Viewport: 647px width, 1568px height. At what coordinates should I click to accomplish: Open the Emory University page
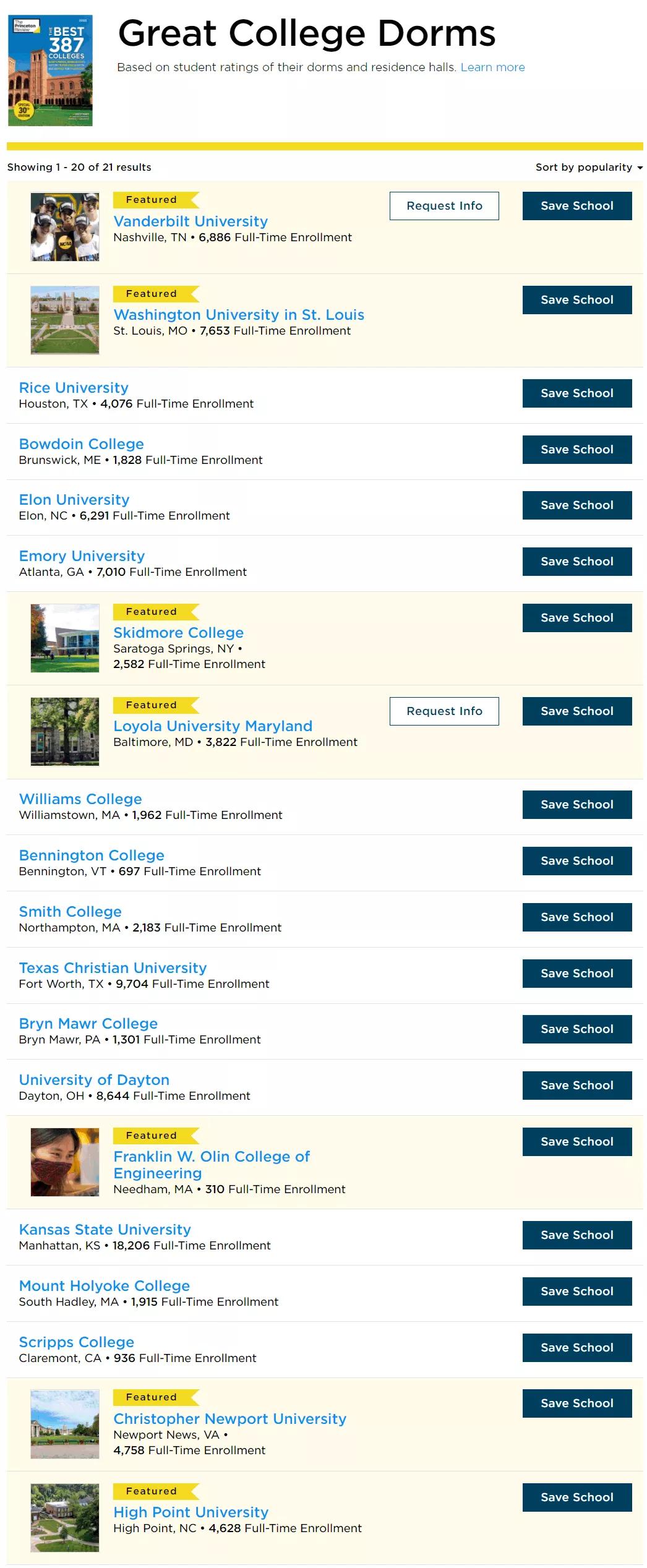[82, 556]
